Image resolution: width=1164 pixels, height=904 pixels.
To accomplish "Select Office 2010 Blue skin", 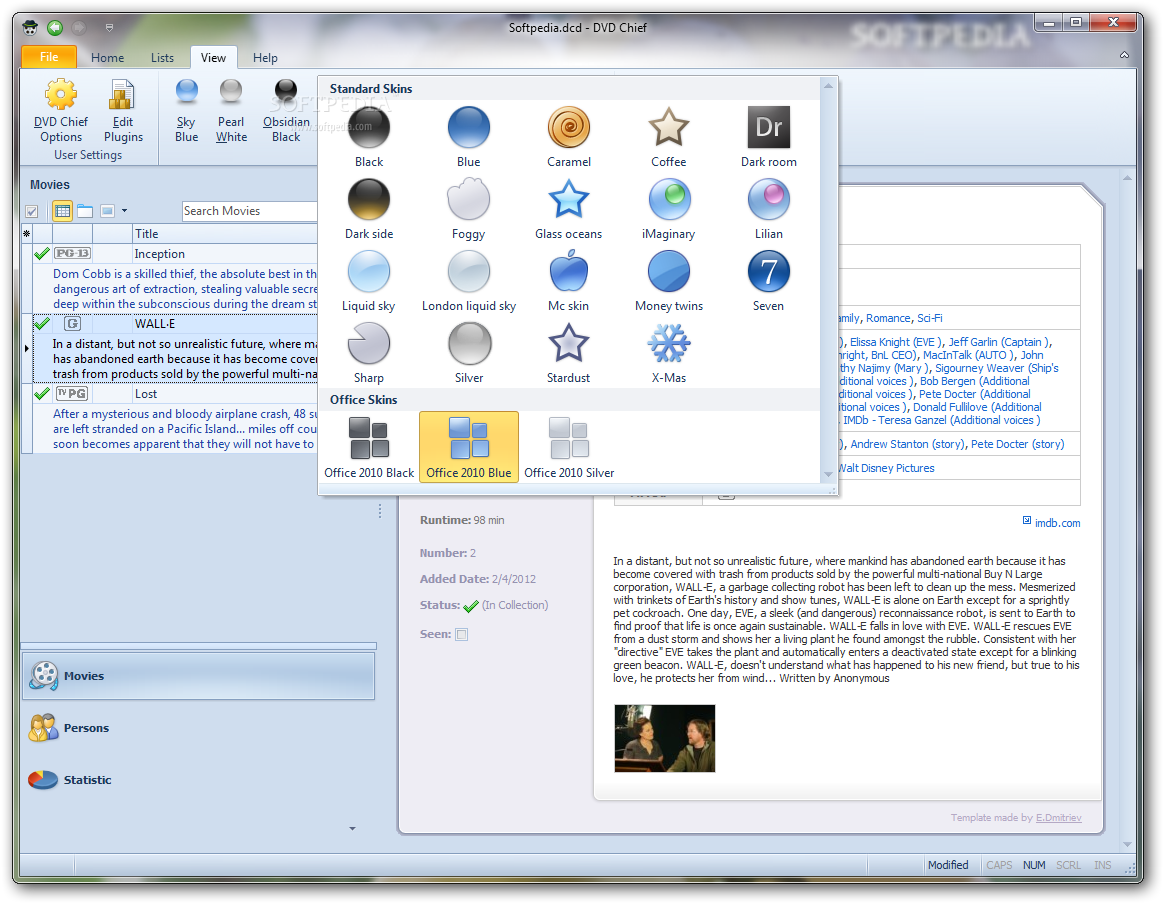I will [x=468, y=447].
